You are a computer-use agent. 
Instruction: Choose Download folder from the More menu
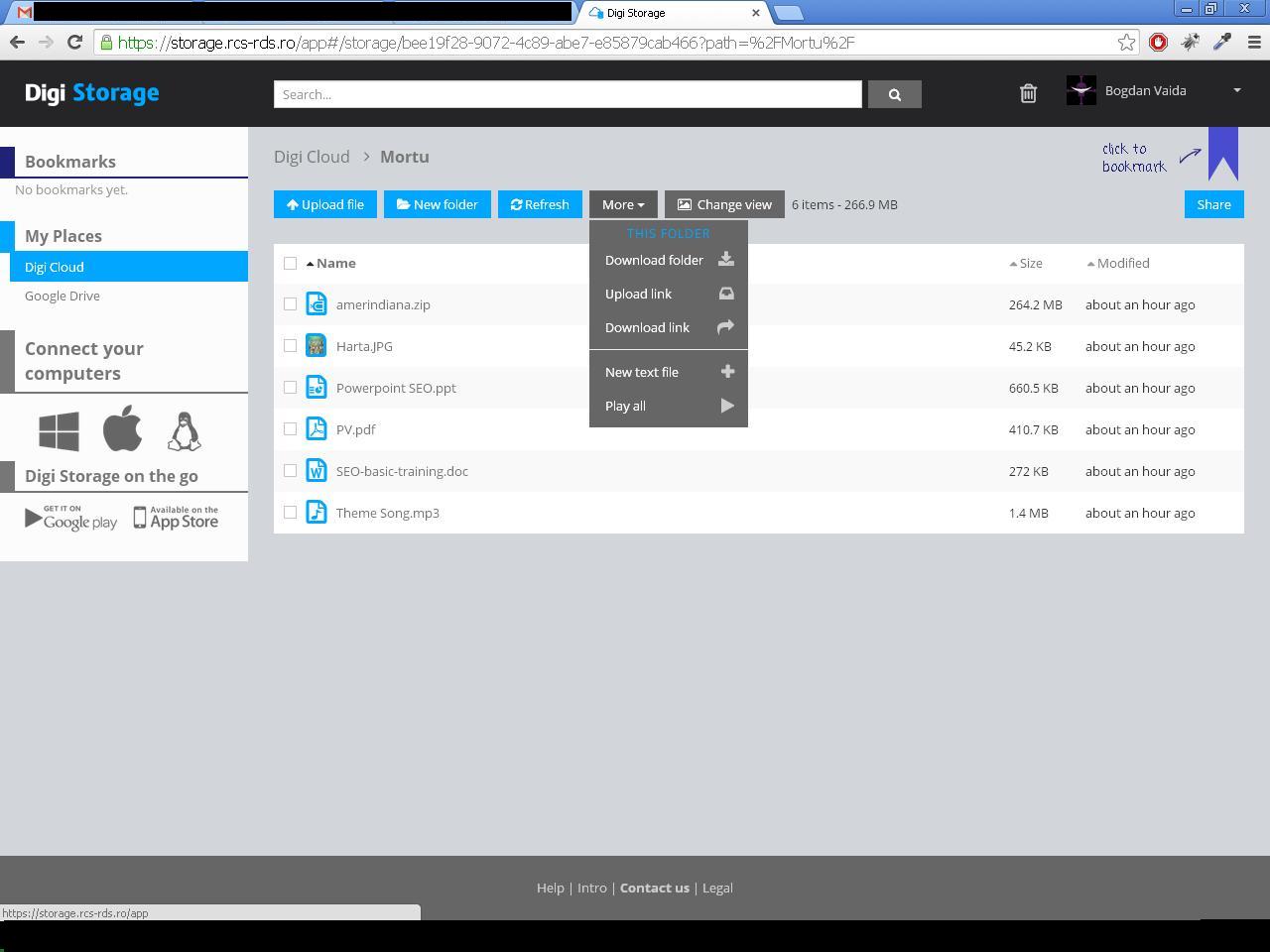coord(669,260)
